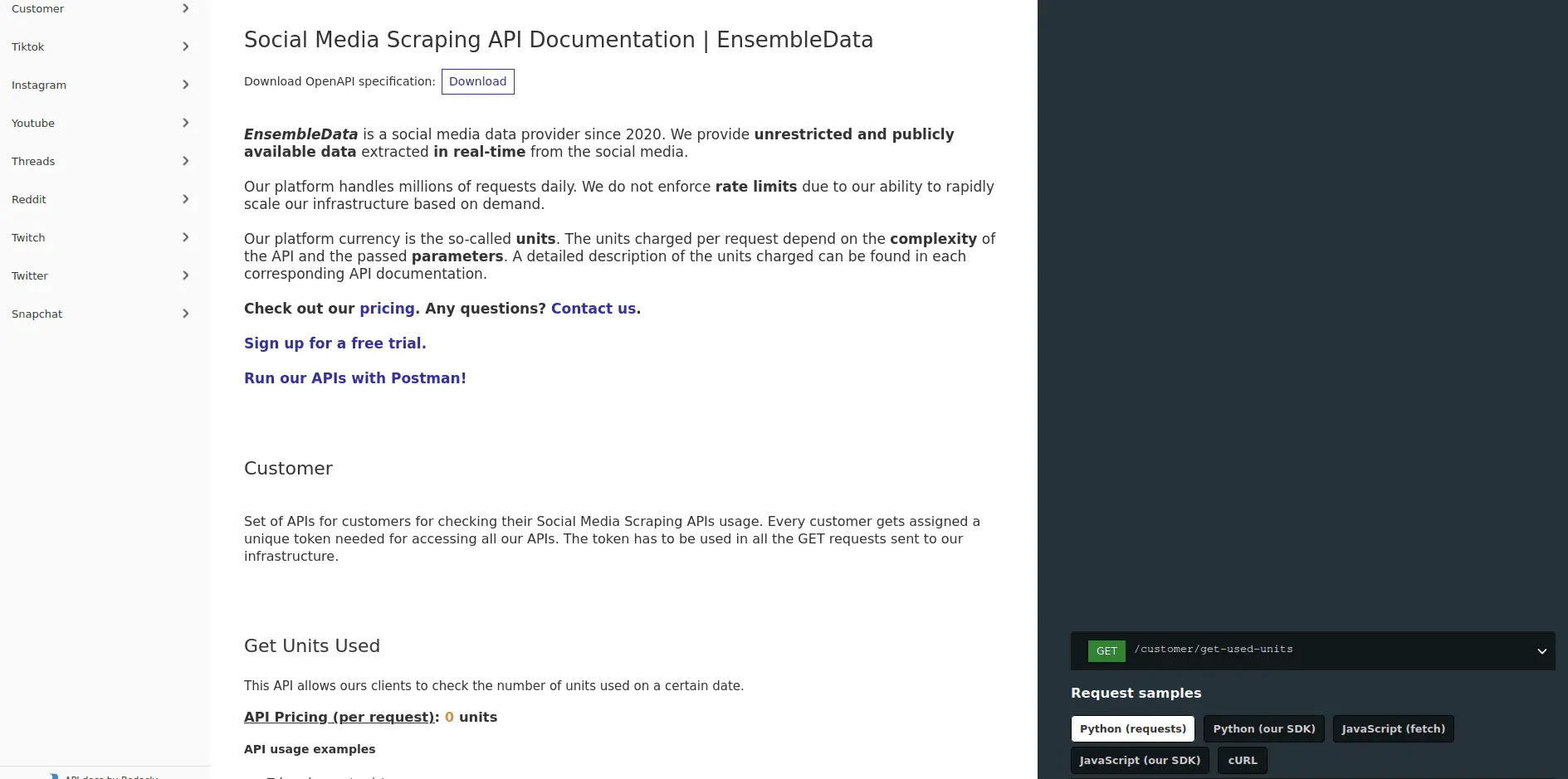1568x779 pixels.
Task: Expand the Youtube sidebar chevron
Action: coord(185,123)
